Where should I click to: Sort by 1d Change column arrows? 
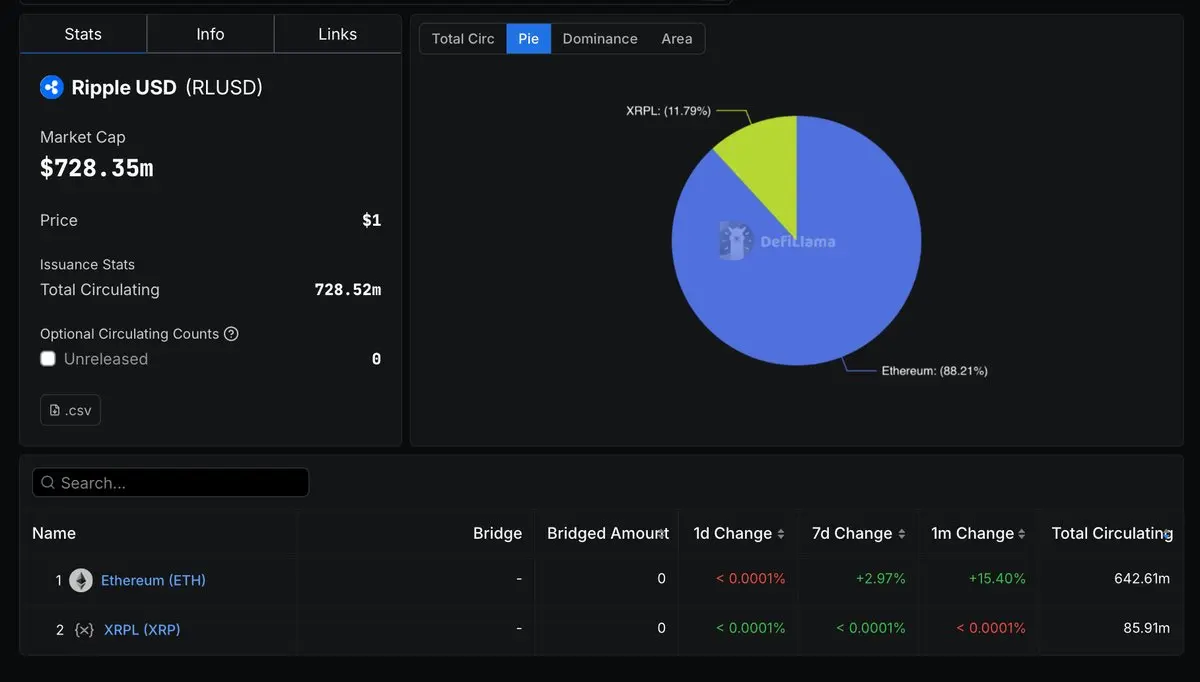(x=781, y=534)
